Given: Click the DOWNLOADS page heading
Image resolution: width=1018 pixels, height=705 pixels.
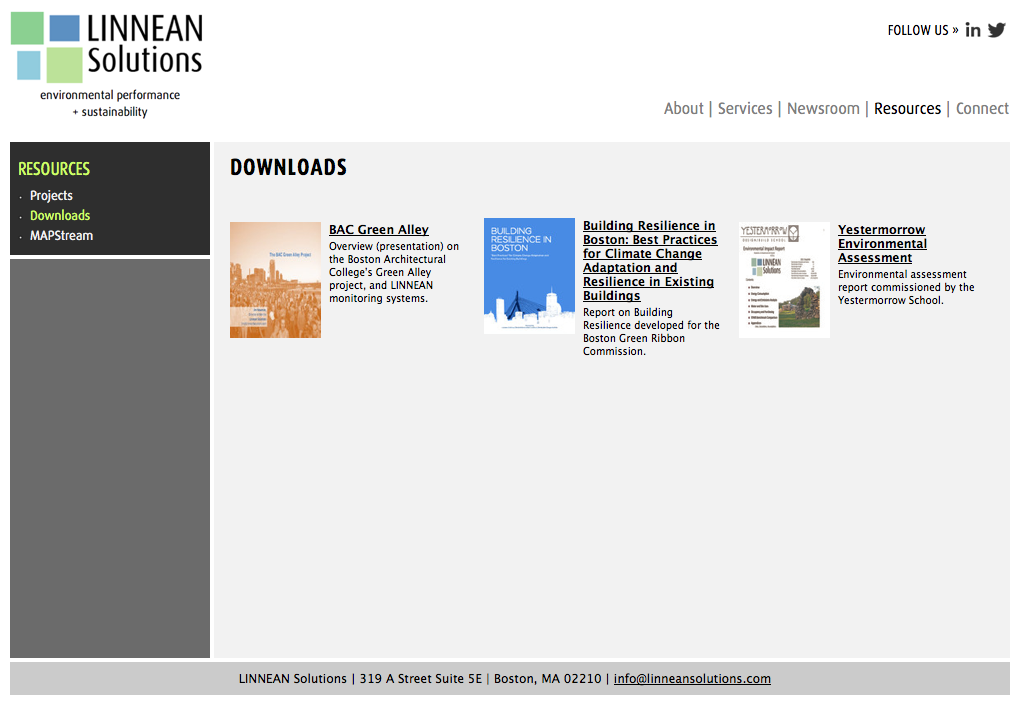Looking at the screenshot, I should coord(288,167).
